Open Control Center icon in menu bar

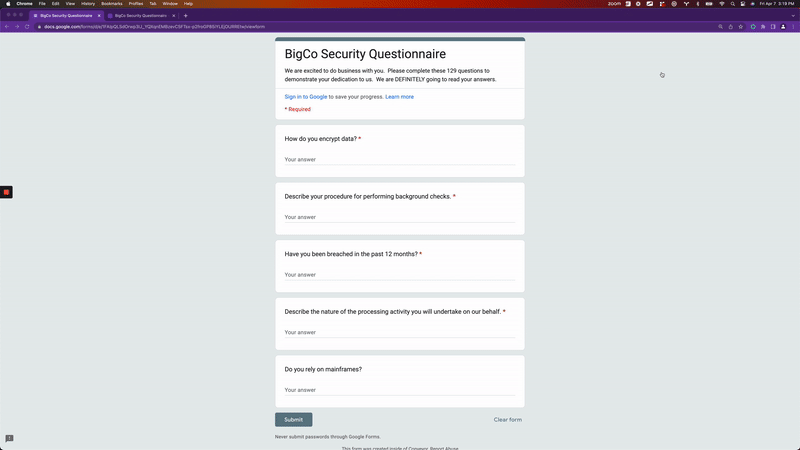point(743,4)
